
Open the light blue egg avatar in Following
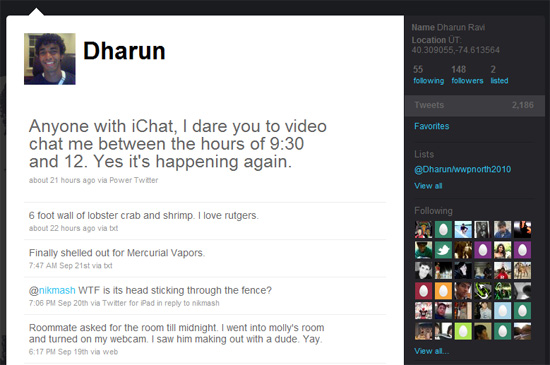coord(503,311)
